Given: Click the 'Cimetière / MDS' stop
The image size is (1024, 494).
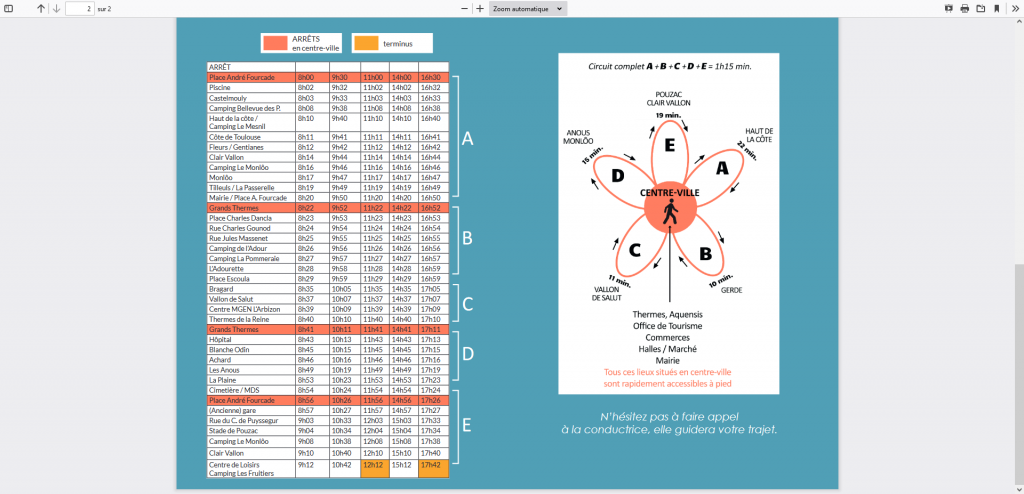Looking at the screenshot, I should [234, 390].
